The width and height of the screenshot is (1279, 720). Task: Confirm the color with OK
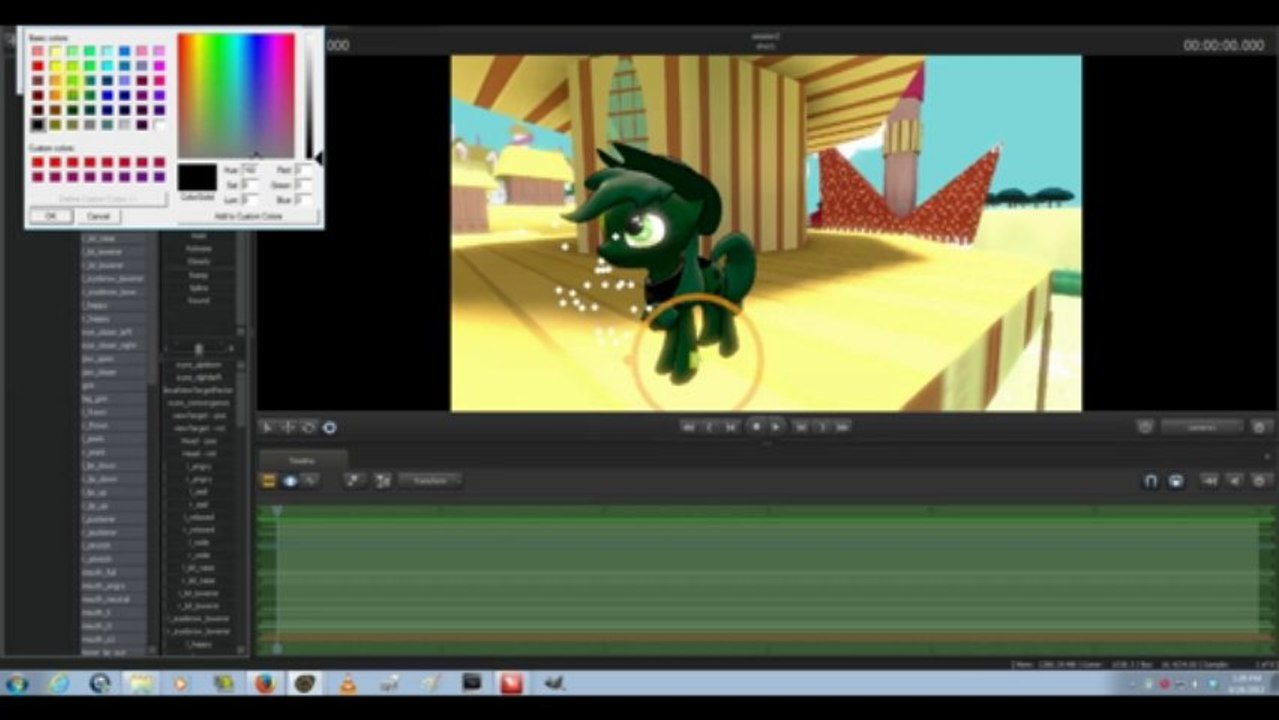pyautogui.click(x=50, y=216)
